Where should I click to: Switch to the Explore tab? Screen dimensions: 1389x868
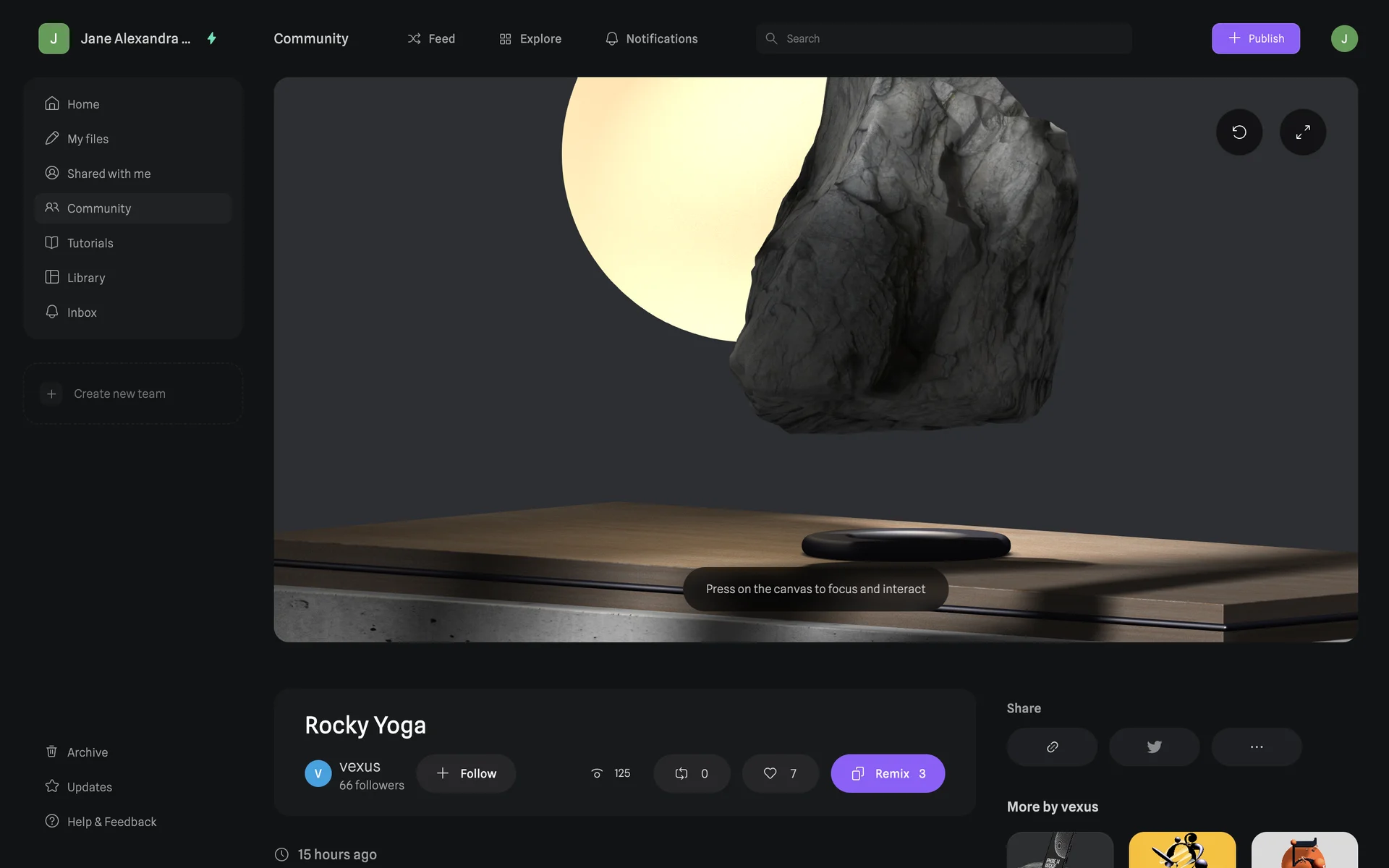tap(530, 38)
